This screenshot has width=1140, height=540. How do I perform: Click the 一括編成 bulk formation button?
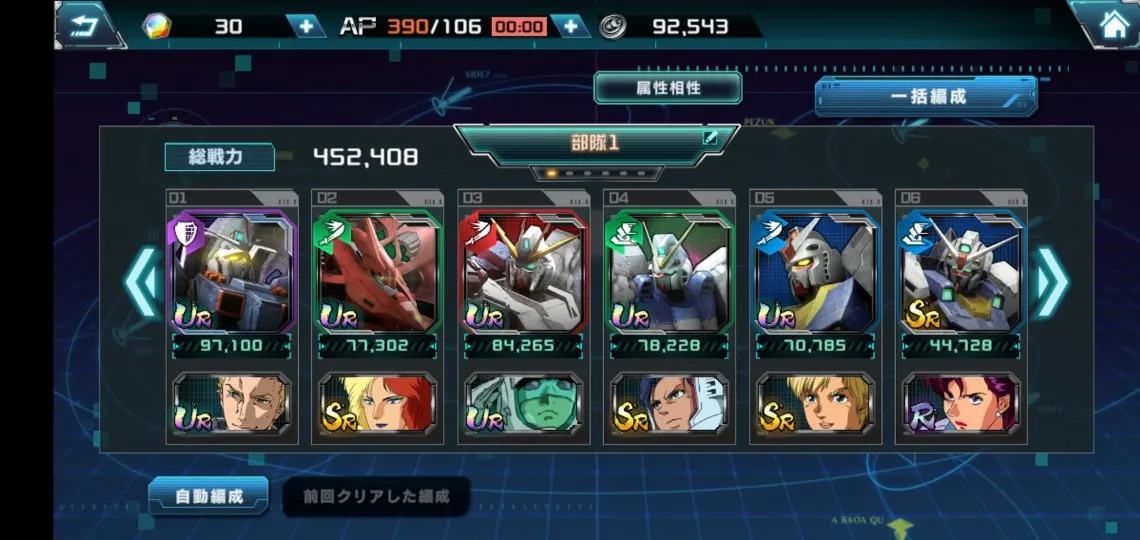[x=926, y=97]
